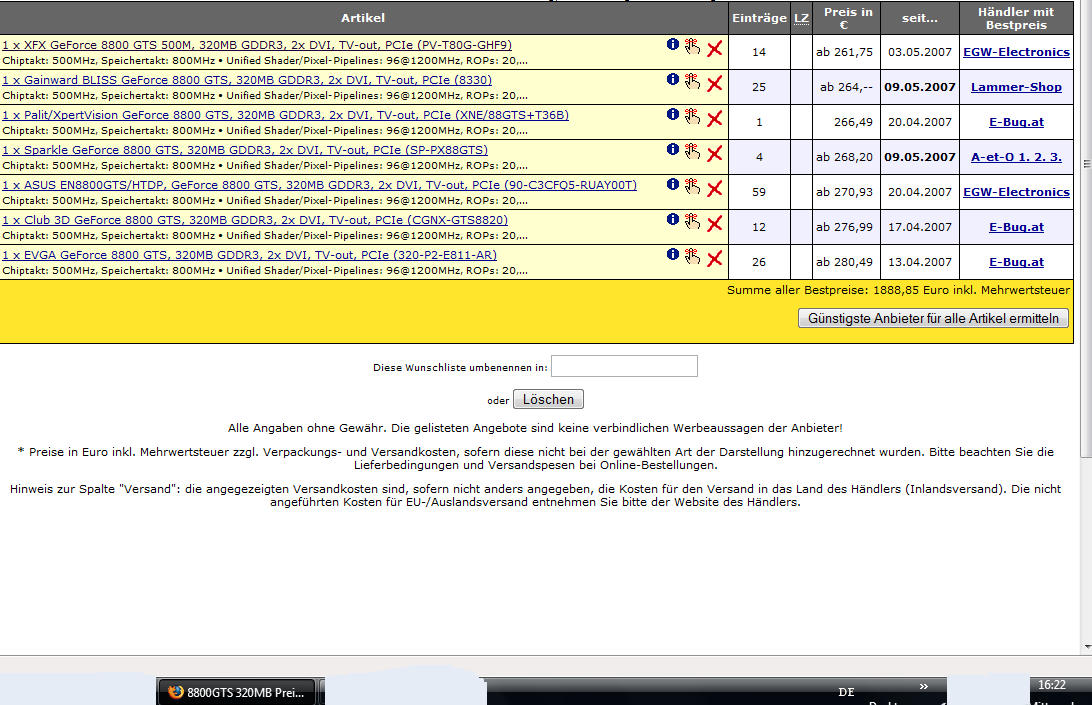Click entries count 59 in ASUS row
1092x705 pixels.
tap(759, 192)
